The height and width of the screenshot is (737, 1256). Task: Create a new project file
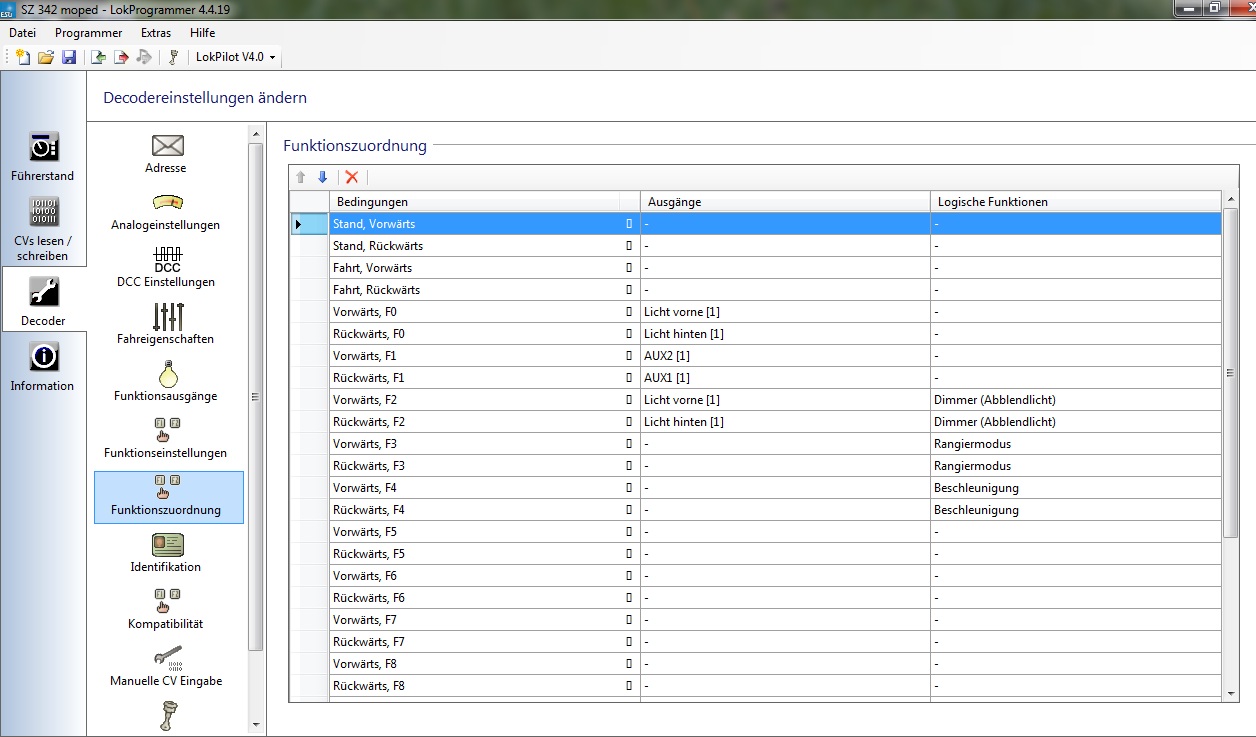point(23,57)
